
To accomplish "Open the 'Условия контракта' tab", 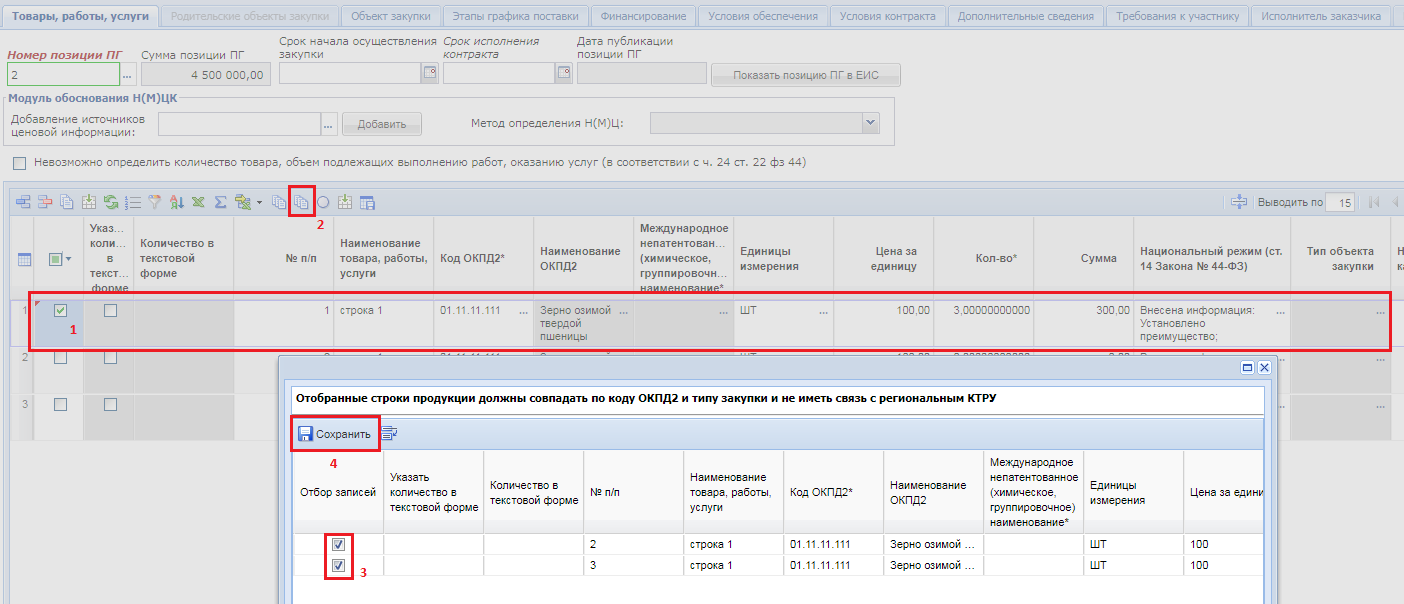I will pyautogui.click(x=887, y=16).
